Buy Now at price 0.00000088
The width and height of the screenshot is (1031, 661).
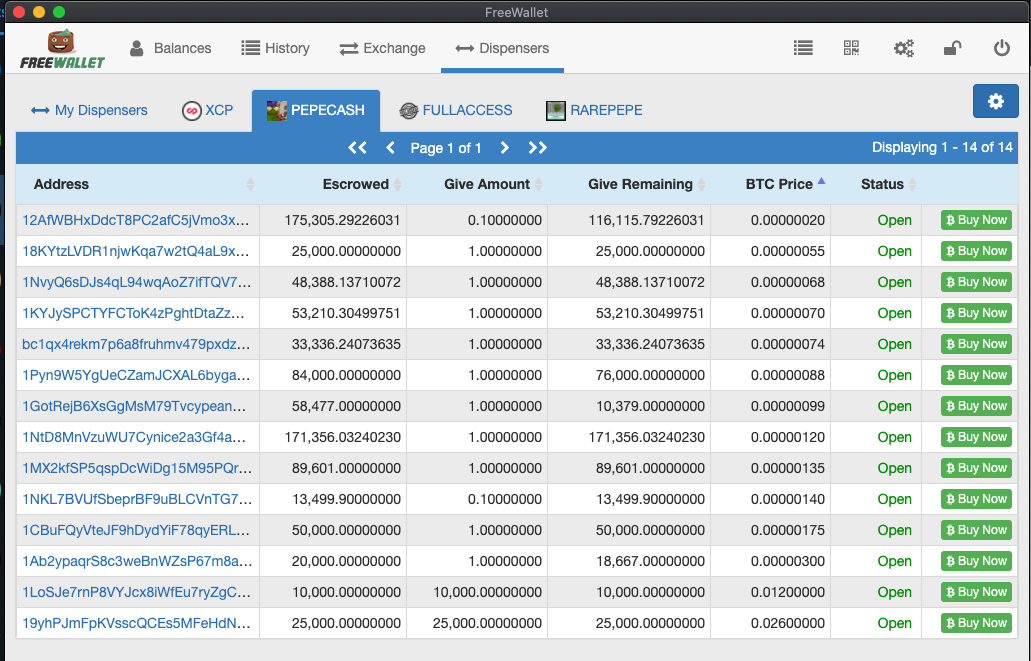[976, 375]
